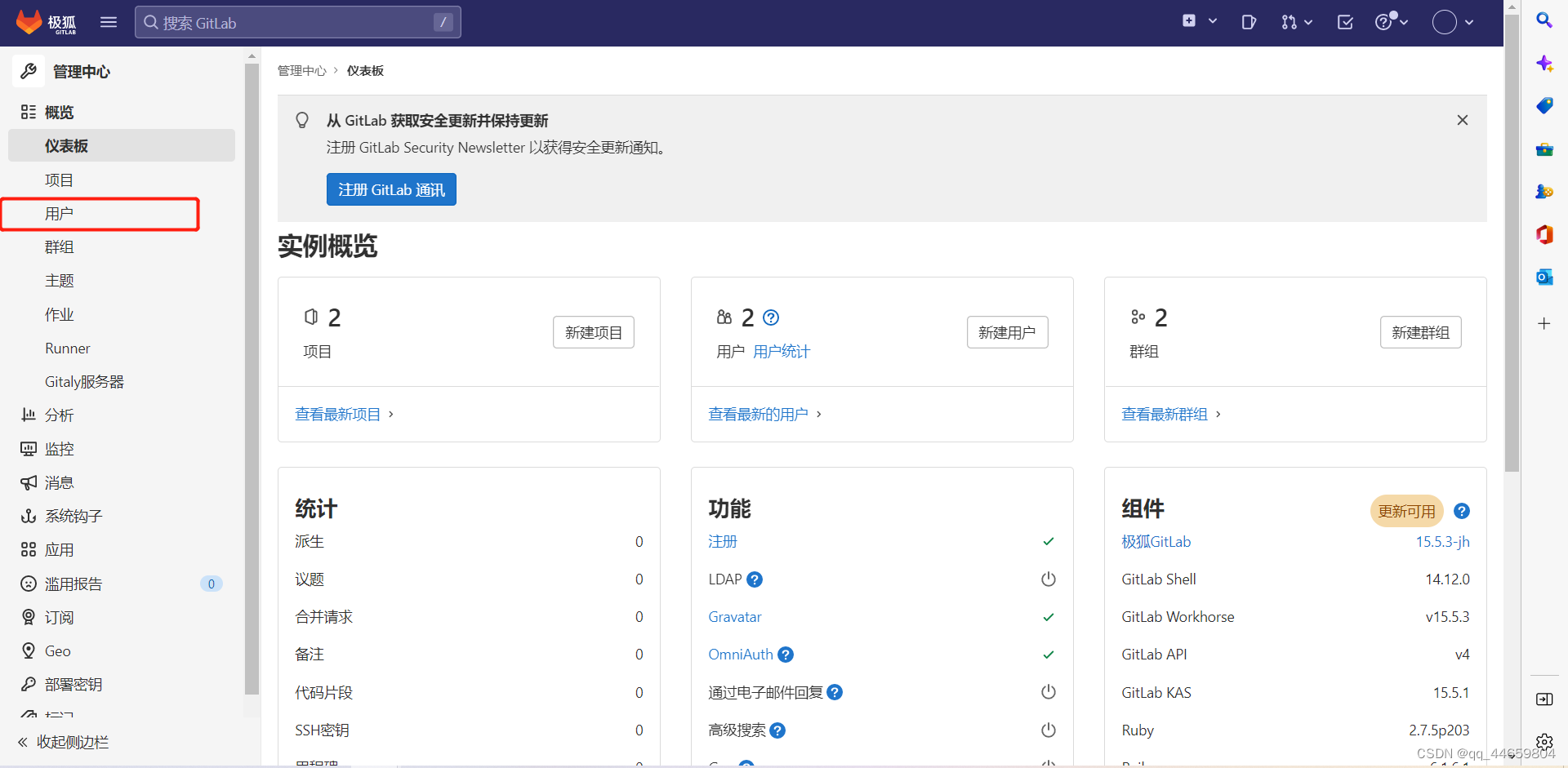Viewport: 1568px width, 768px height.
Task: Open 滥用报告 abuse reports
Action: pos(122,584)
